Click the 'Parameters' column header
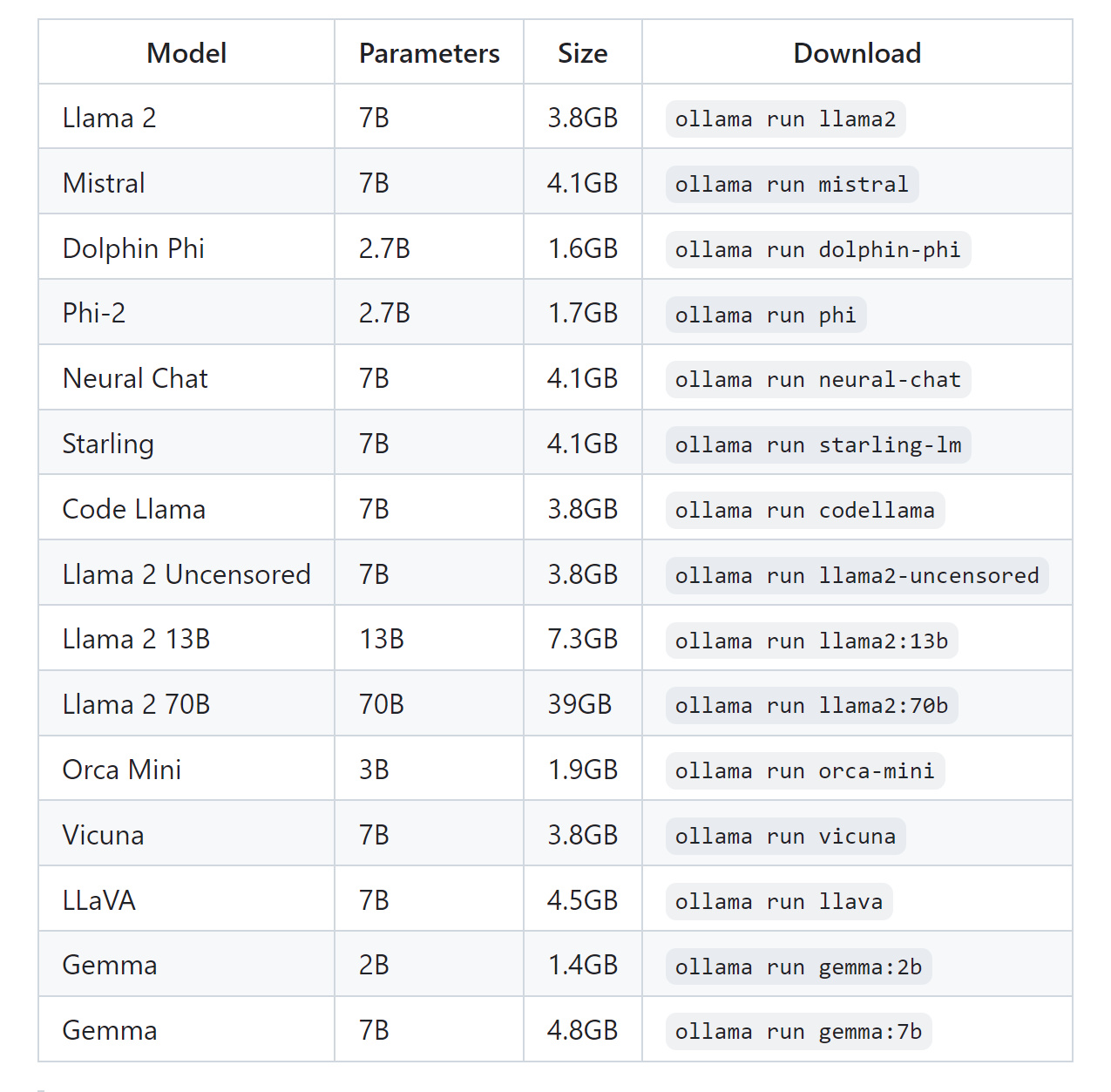Viewport: 1111px width, 1092px height. coord(429,53)
